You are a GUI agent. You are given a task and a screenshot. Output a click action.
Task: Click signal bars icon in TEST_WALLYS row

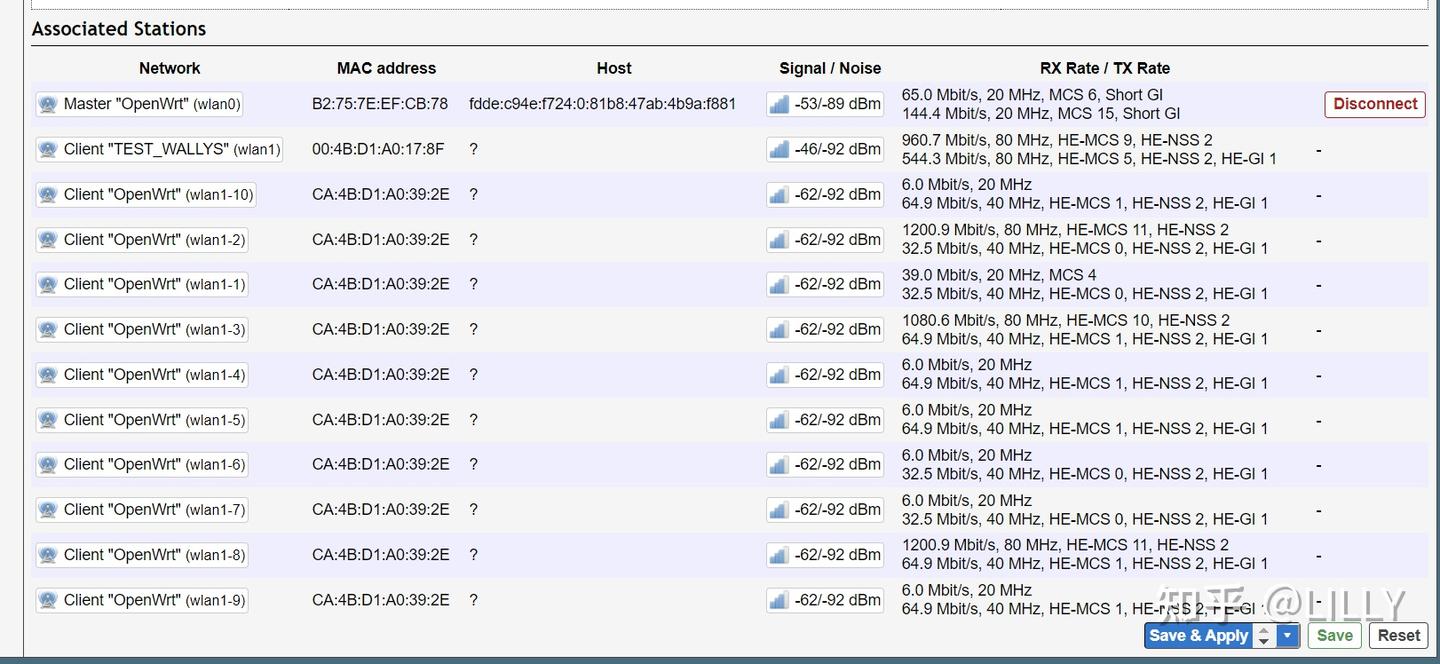pyautogui.click(x=779, y=149)
